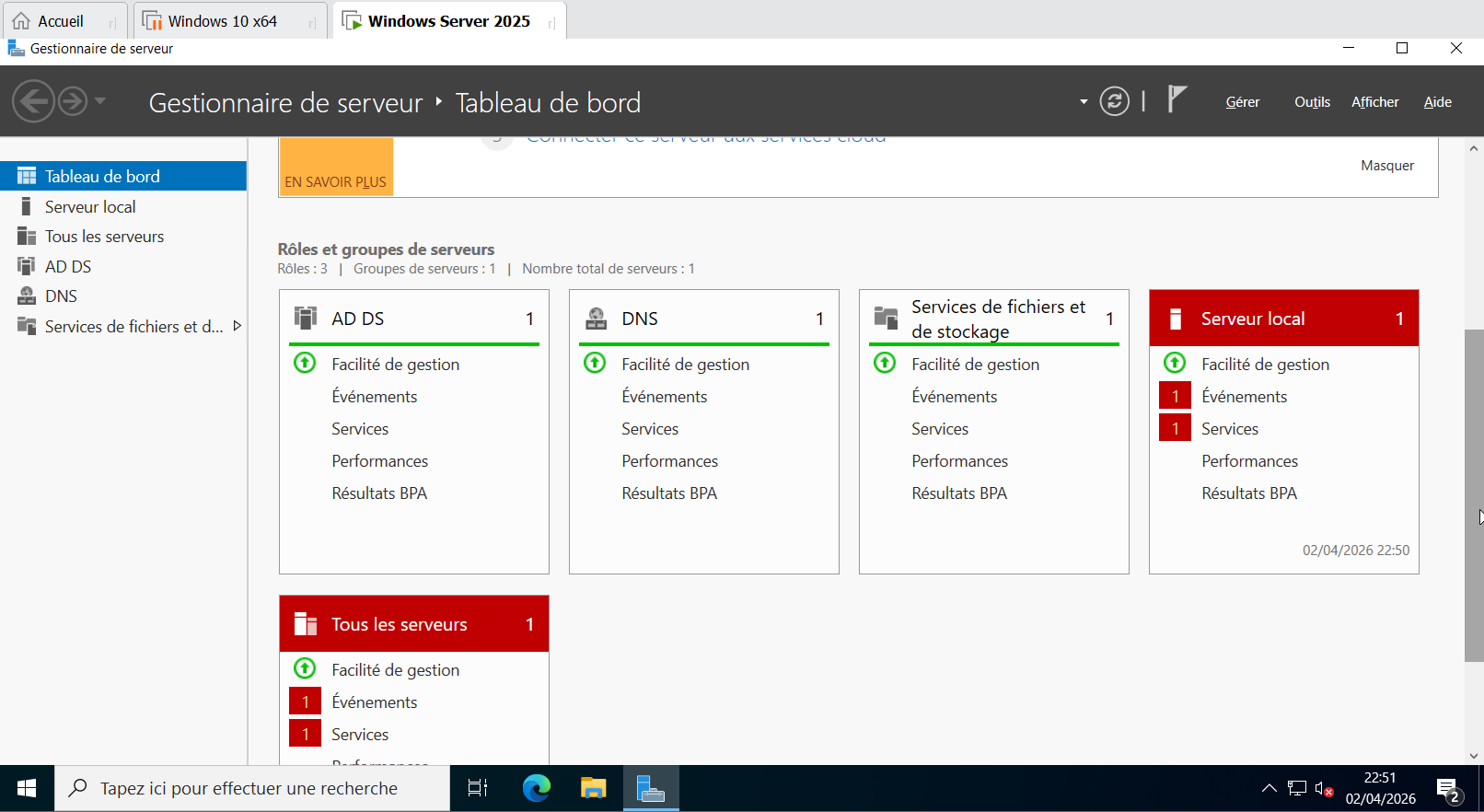Click red Événements badge in Tous les serveurs

305,702
